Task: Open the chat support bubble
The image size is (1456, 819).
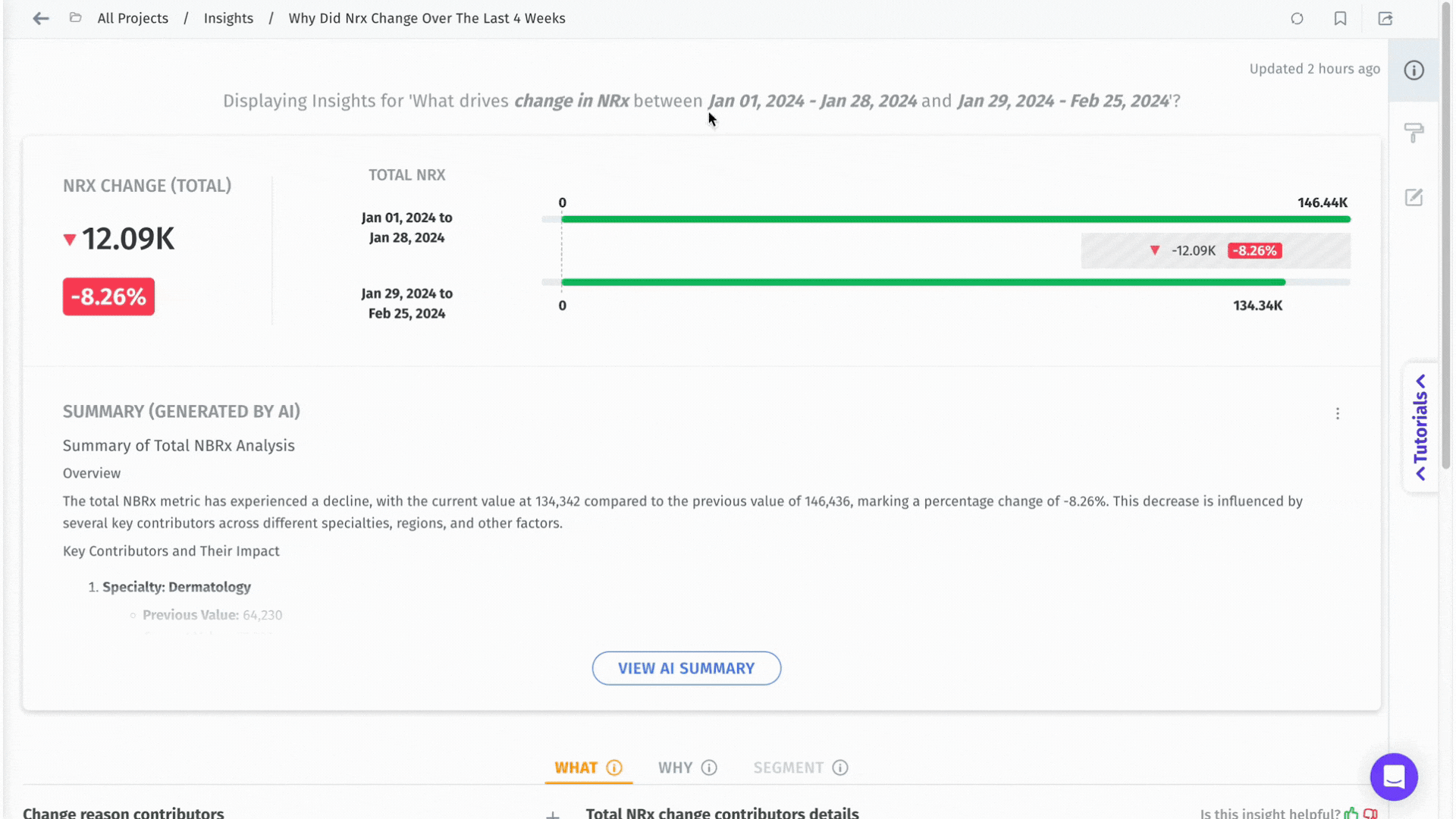Action: pyautogui.click(x=1394, y=777)
